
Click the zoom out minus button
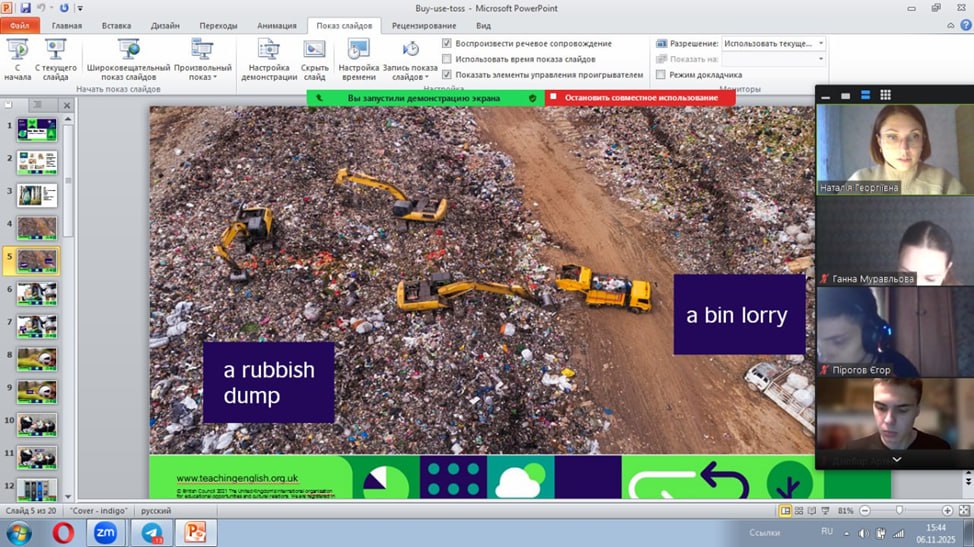click(865, 510)
